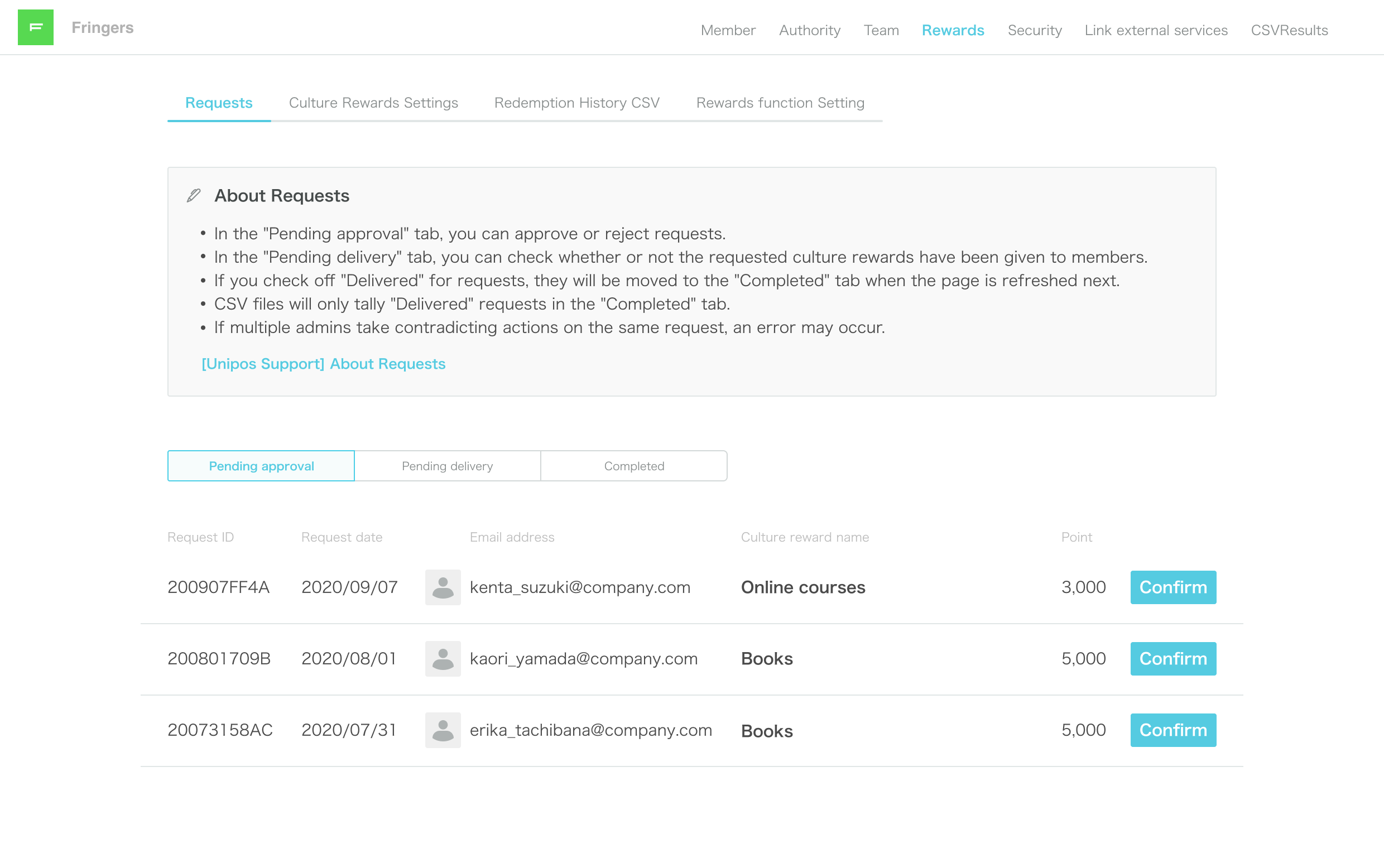Click request ID 200907FF4A

tap(218, 587)
